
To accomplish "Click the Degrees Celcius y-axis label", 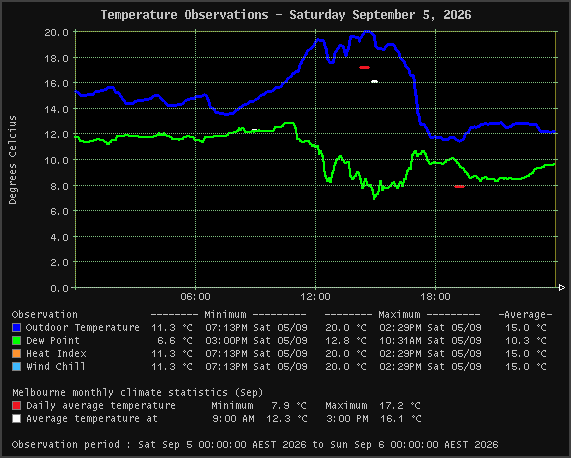I will tap(13, 160).
